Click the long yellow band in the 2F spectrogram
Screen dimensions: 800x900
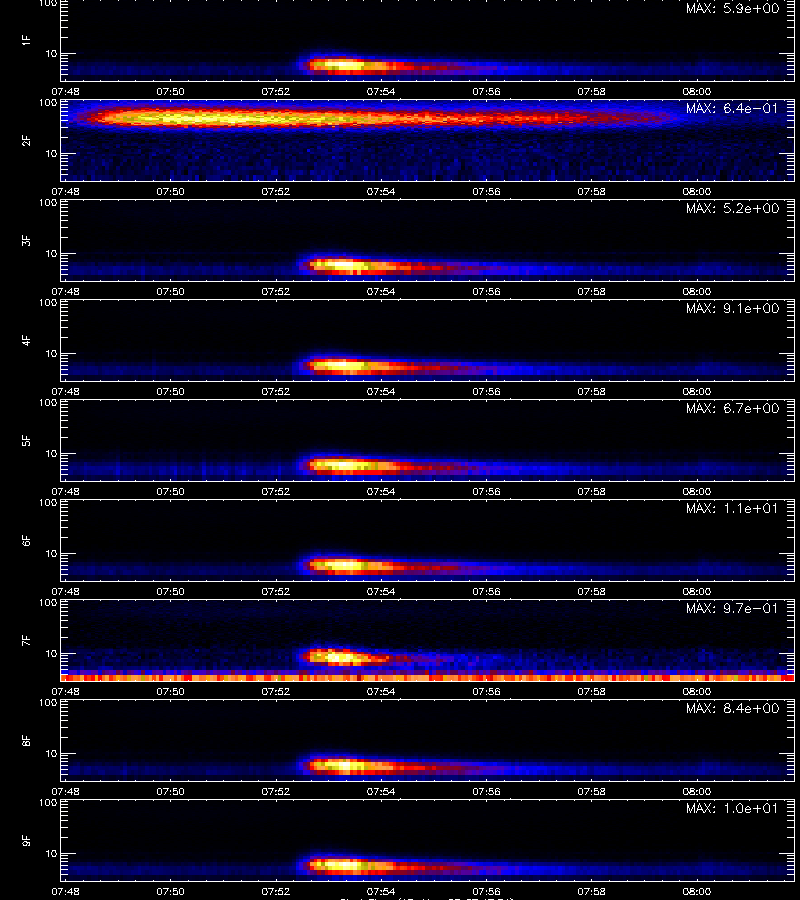pyautogui.click(x=230, y=118)
